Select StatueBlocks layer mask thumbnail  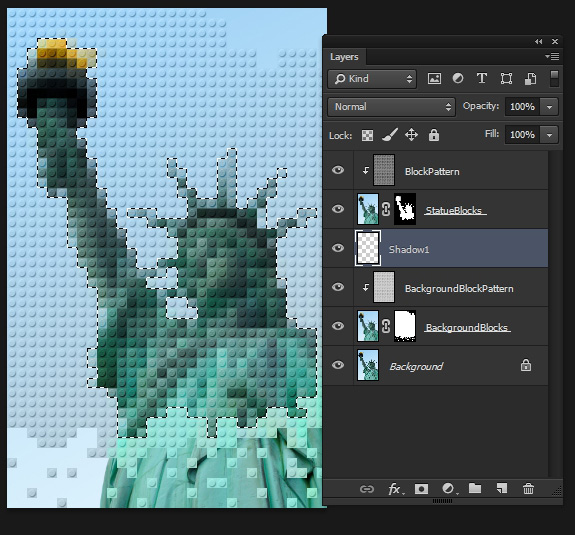click(405, 209)
